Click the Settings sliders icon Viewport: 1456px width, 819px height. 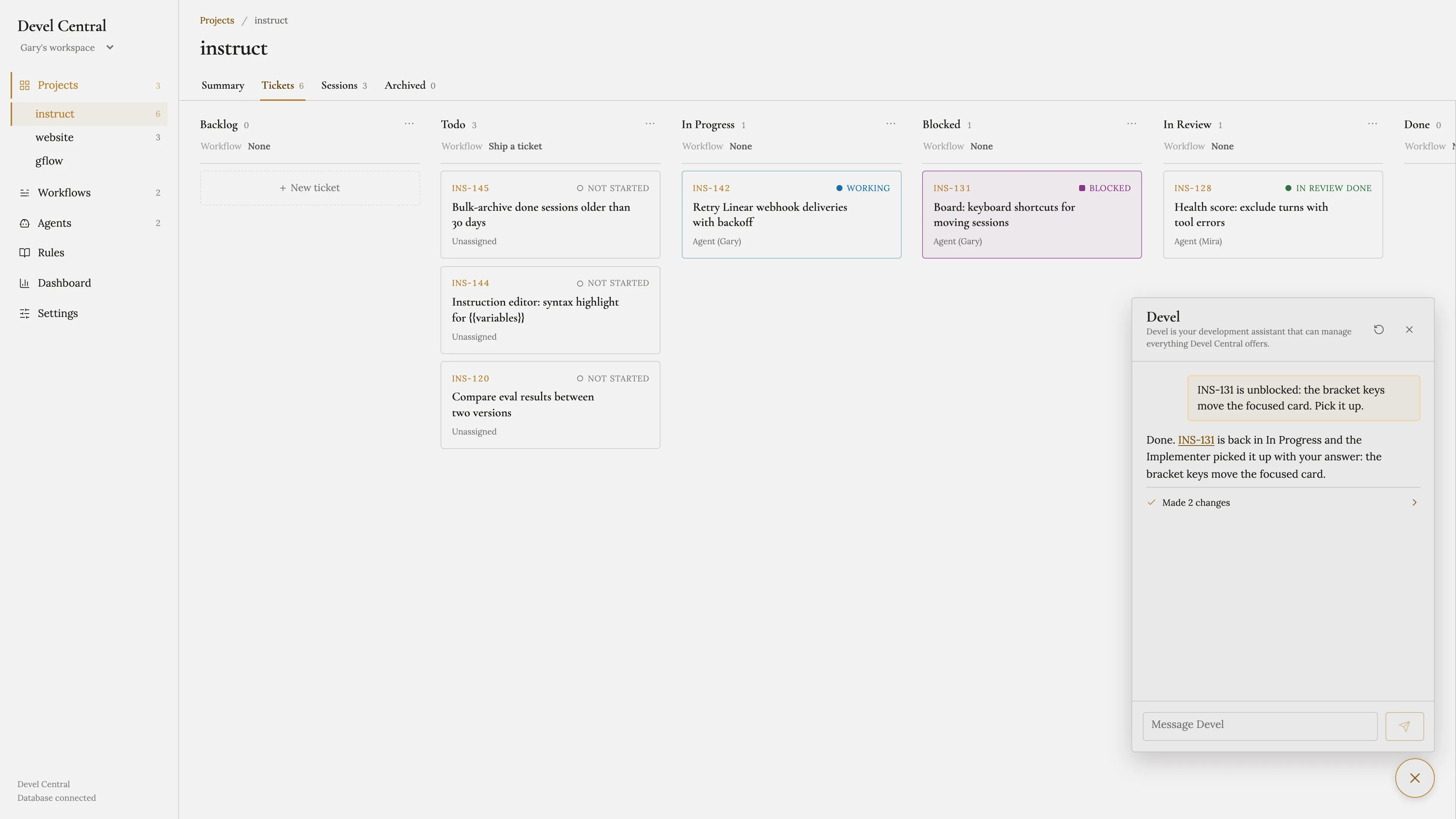pyautogui.click(x=24, y=314)
